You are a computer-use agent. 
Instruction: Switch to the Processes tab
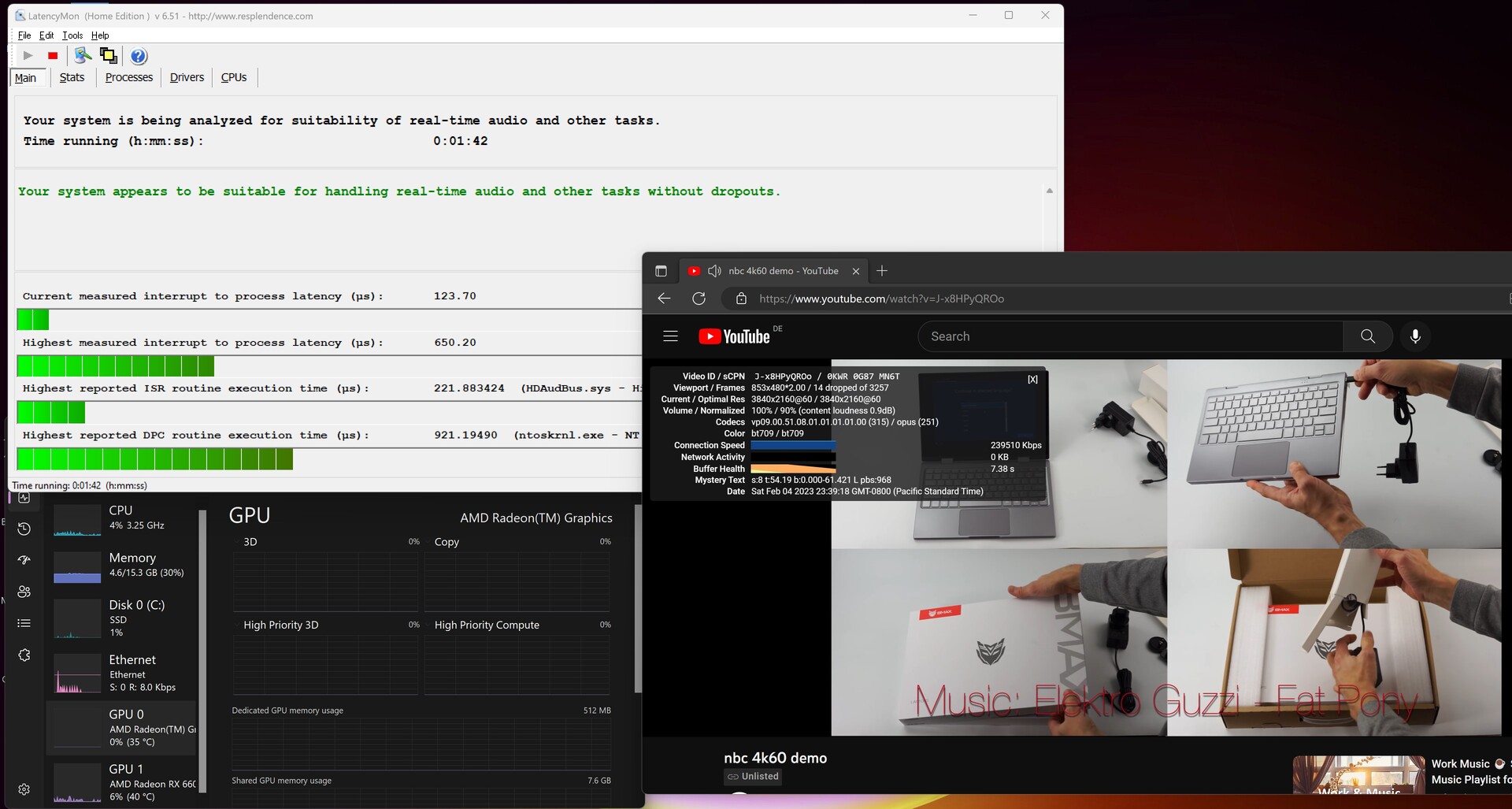coord(129,77)
